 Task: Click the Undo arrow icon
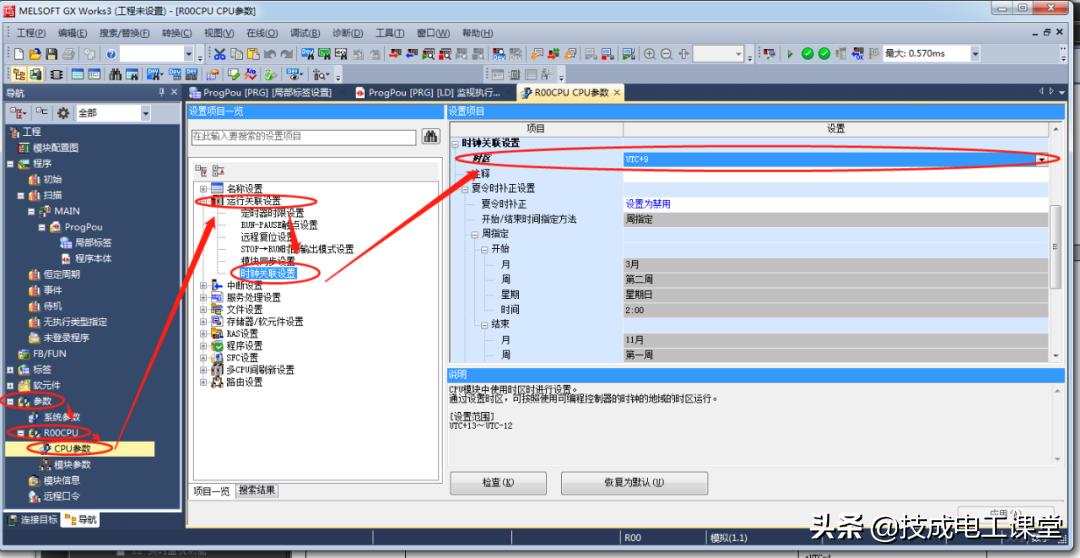coord(270,54)
